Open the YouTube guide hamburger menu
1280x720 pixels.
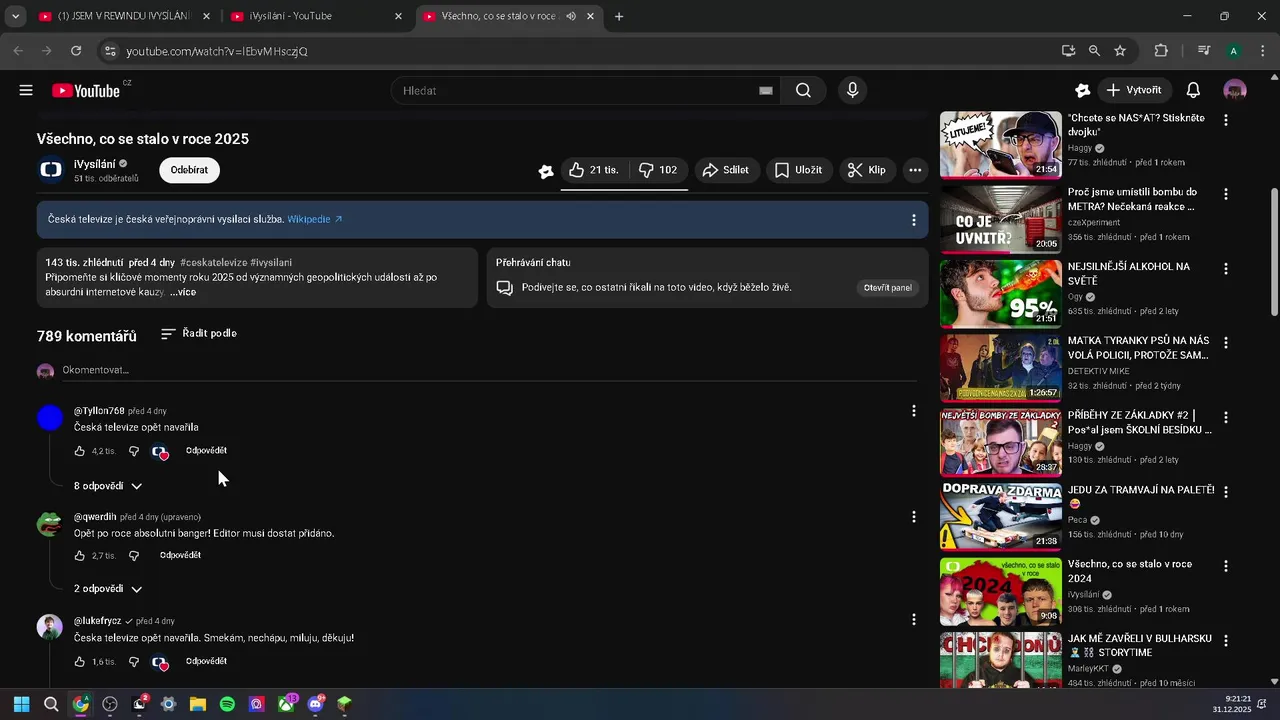(x=26, y=90)
